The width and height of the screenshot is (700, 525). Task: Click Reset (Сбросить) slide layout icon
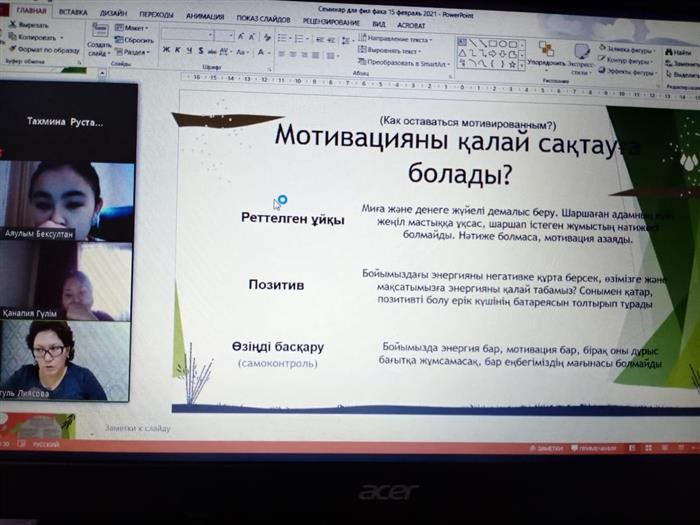(x=135, y=40)
